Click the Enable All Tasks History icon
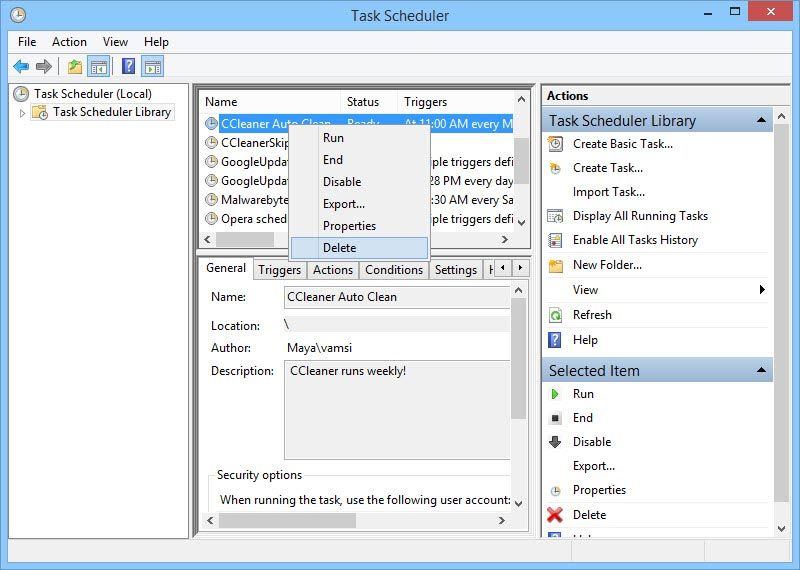 coord(555,240)
